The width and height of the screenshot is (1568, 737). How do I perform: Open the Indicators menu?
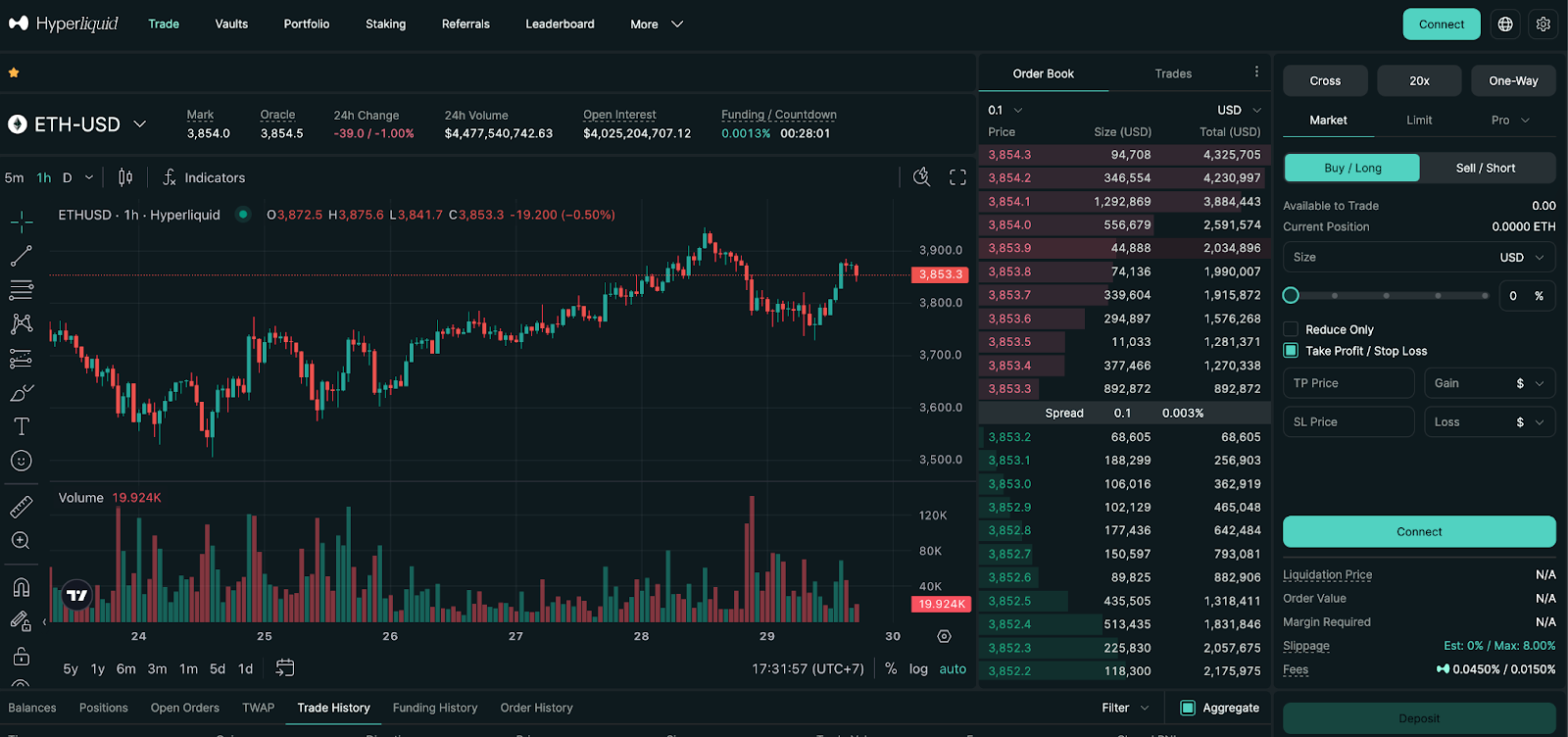(204, 177)
